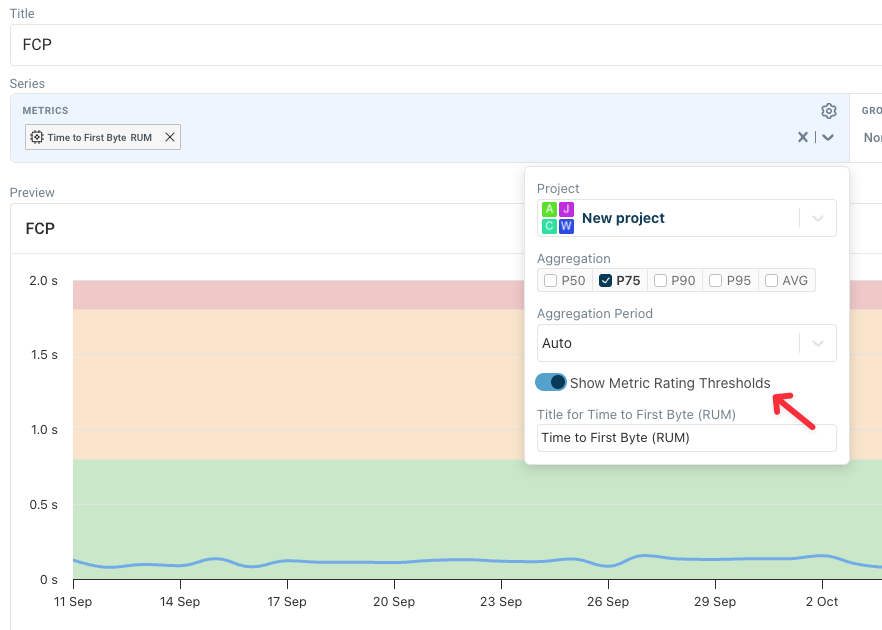
Task: Open Aggregation Period Auto dropdown
Action: (686, 343)
